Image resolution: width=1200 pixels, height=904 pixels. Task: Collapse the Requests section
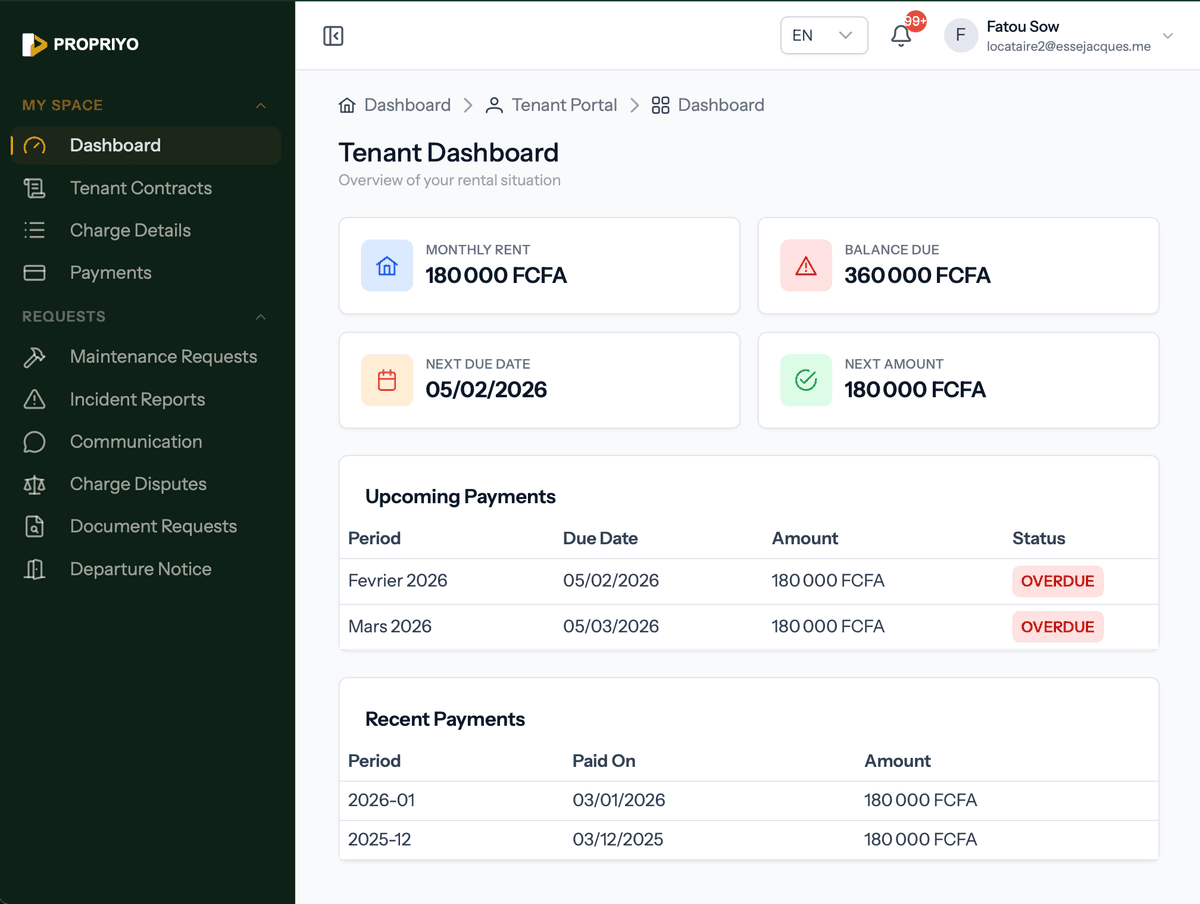[x=260, y=317]
